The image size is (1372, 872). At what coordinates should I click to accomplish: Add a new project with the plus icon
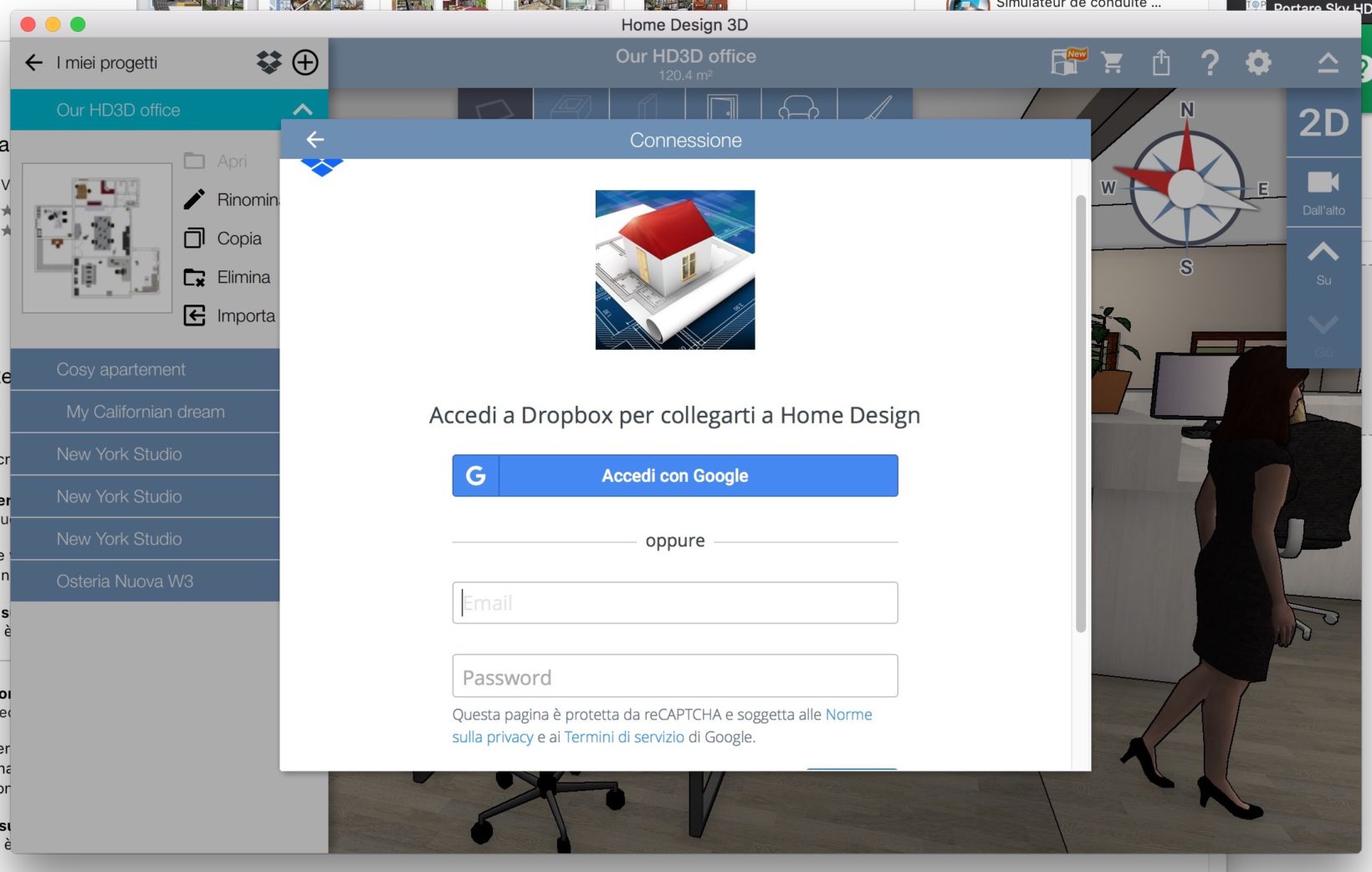tap(305, 62)
